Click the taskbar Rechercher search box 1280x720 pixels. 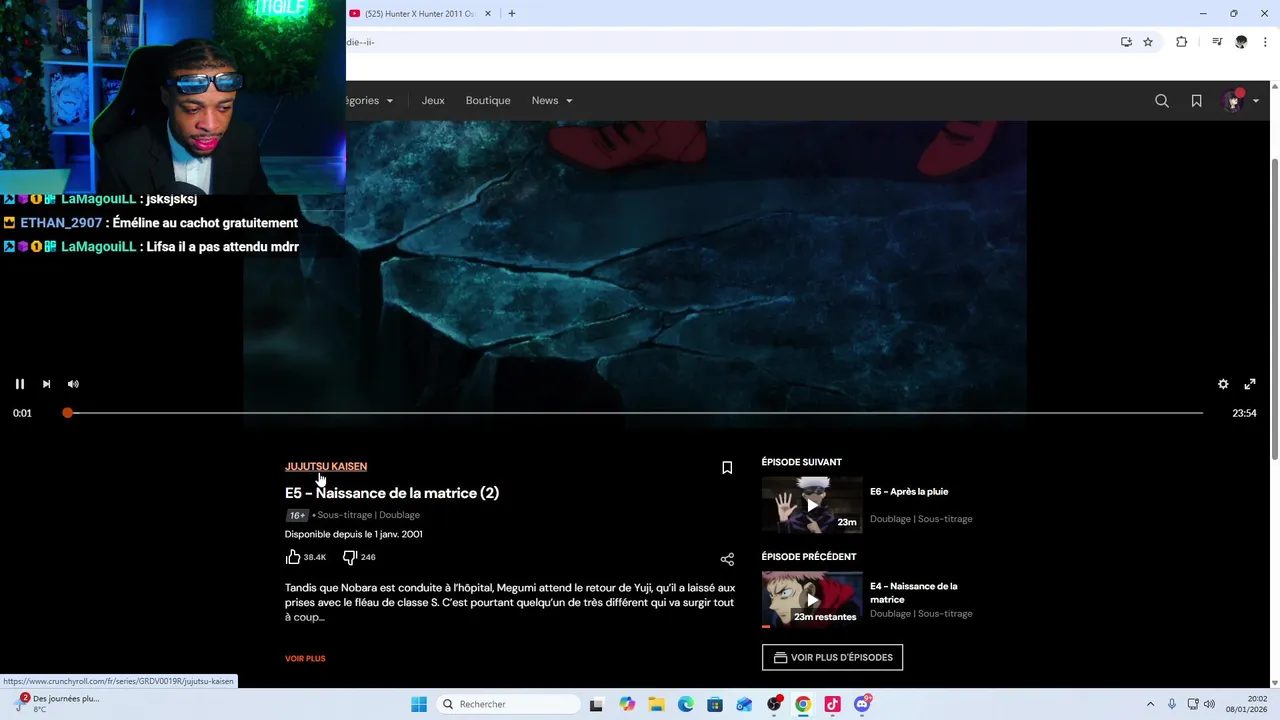(x=508, y=704)
